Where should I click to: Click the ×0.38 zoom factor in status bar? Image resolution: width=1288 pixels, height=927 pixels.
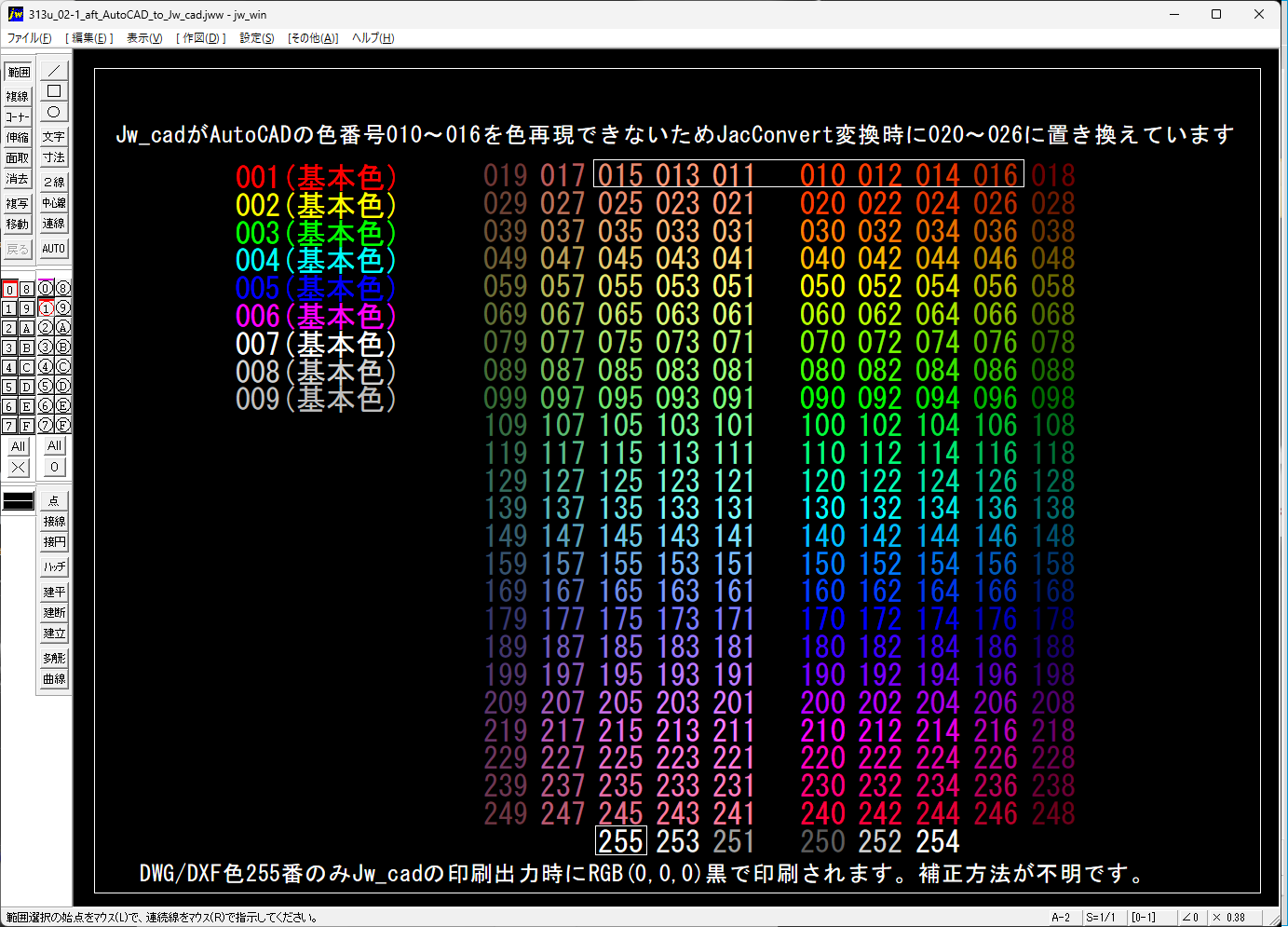1229,917
